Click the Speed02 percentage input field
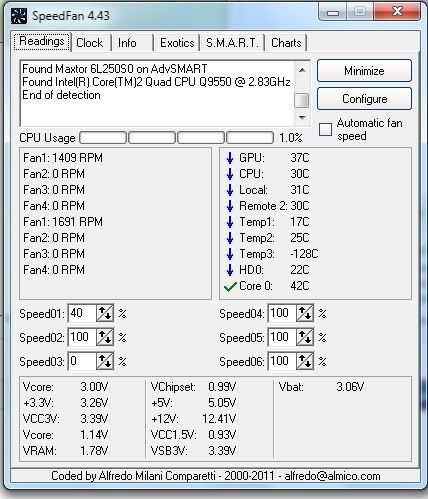 (x=82, y=337)
